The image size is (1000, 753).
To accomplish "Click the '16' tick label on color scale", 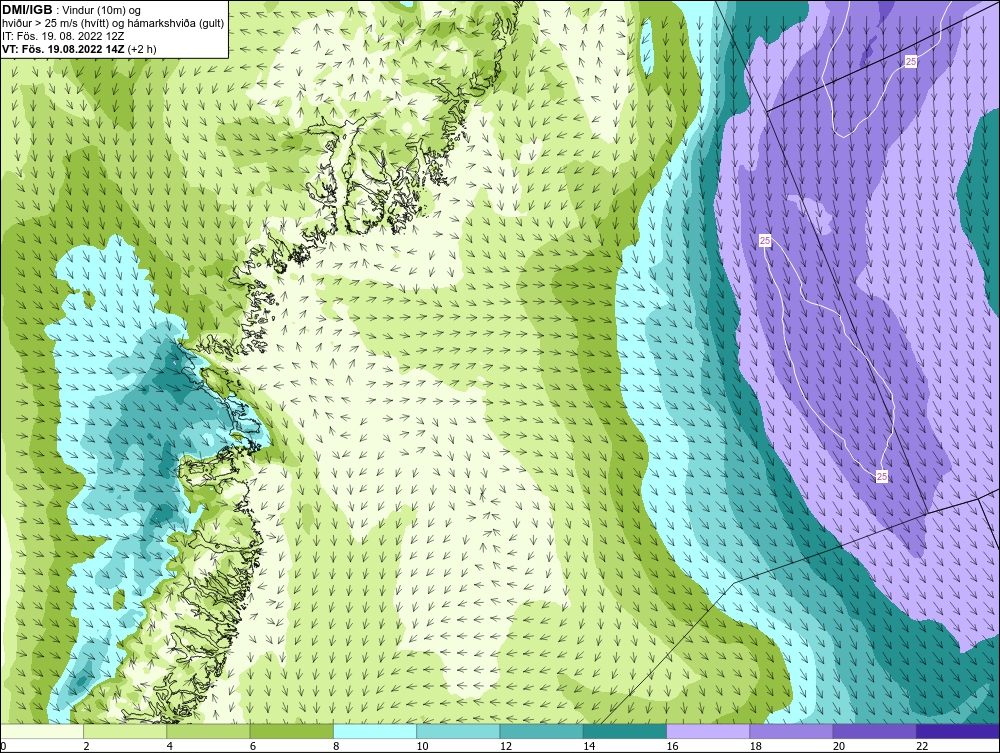I will coord(672,747).
